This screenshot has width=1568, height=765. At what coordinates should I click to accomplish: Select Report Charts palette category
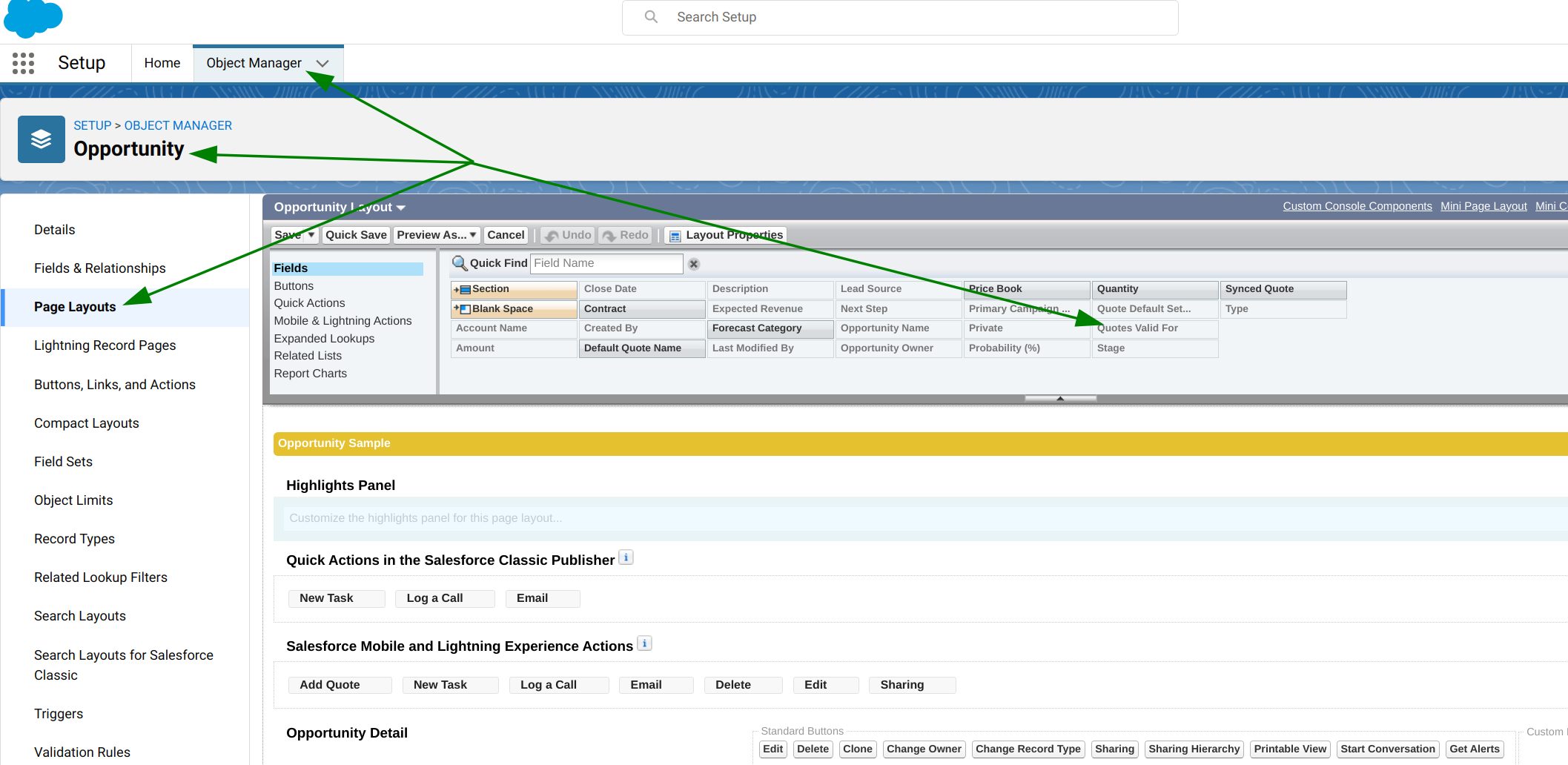coord(310,374)
